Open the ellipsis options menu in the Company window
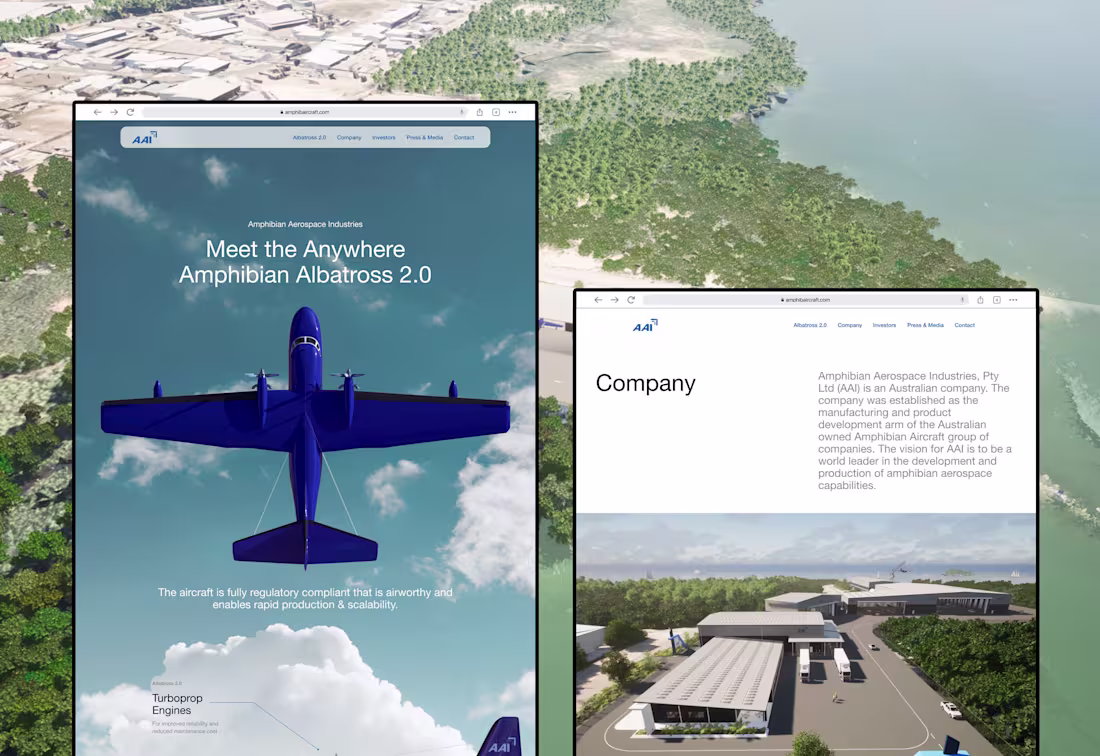1100x756 pixels. pos(1013,299)
